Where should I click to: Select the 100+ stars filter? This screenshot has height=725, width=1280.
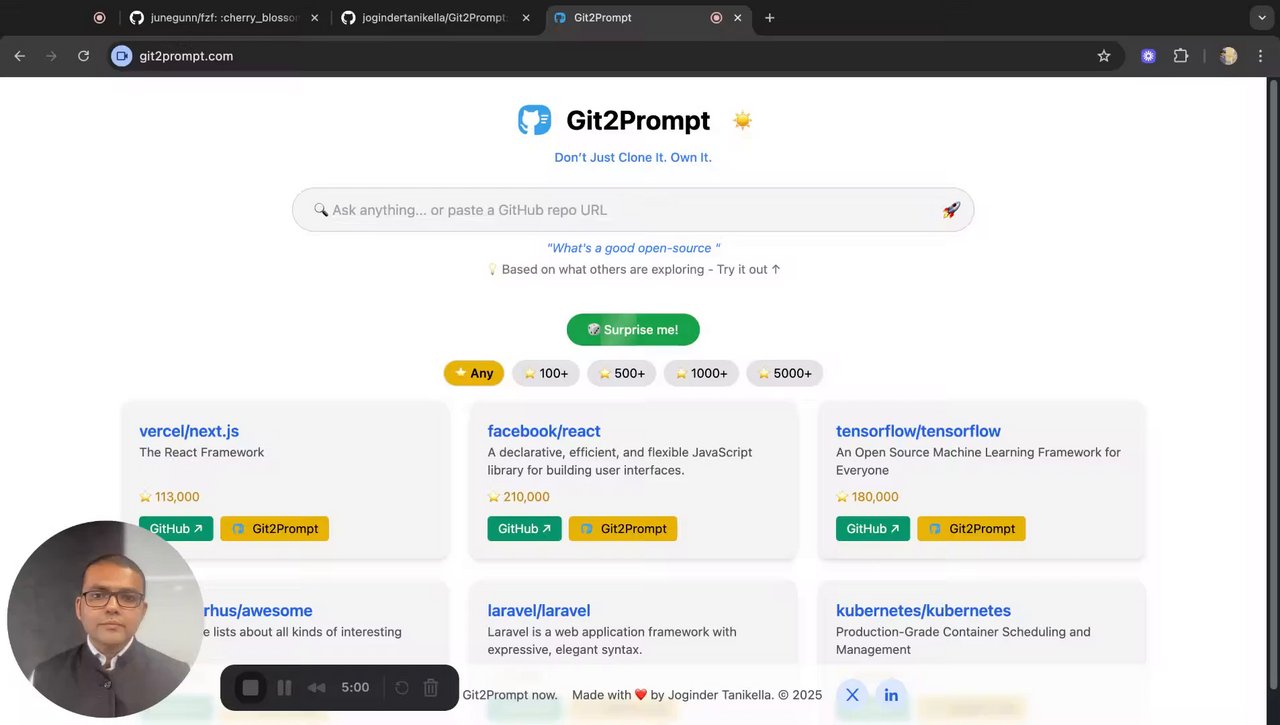coord(546,373)
